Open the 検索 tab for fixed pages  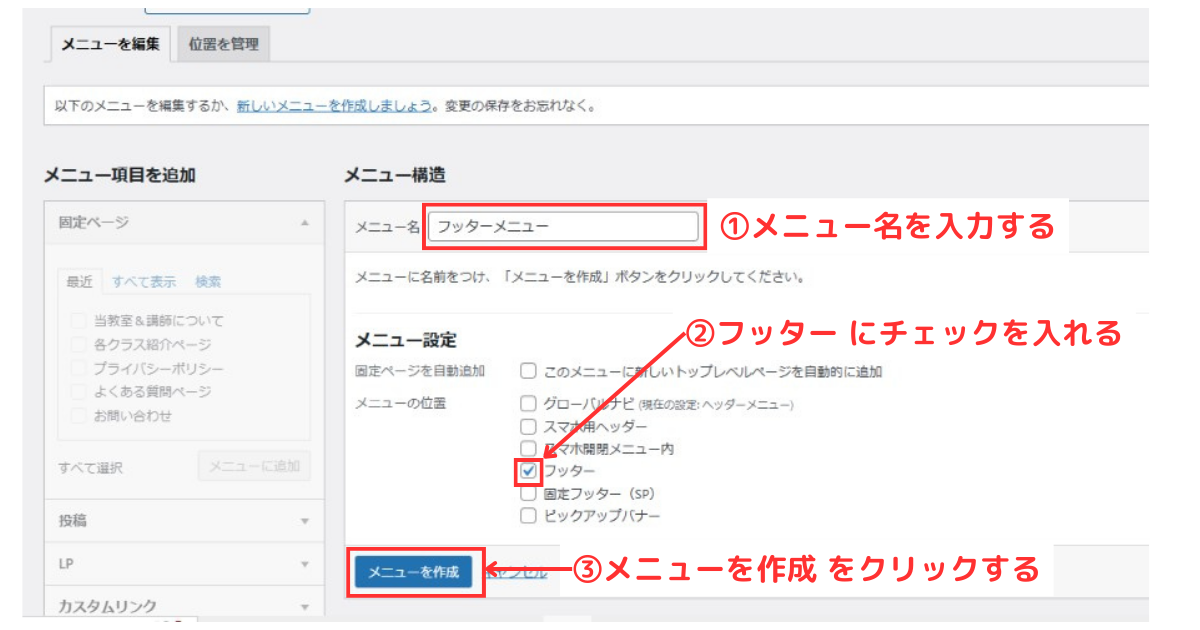(x=206, y=281)
